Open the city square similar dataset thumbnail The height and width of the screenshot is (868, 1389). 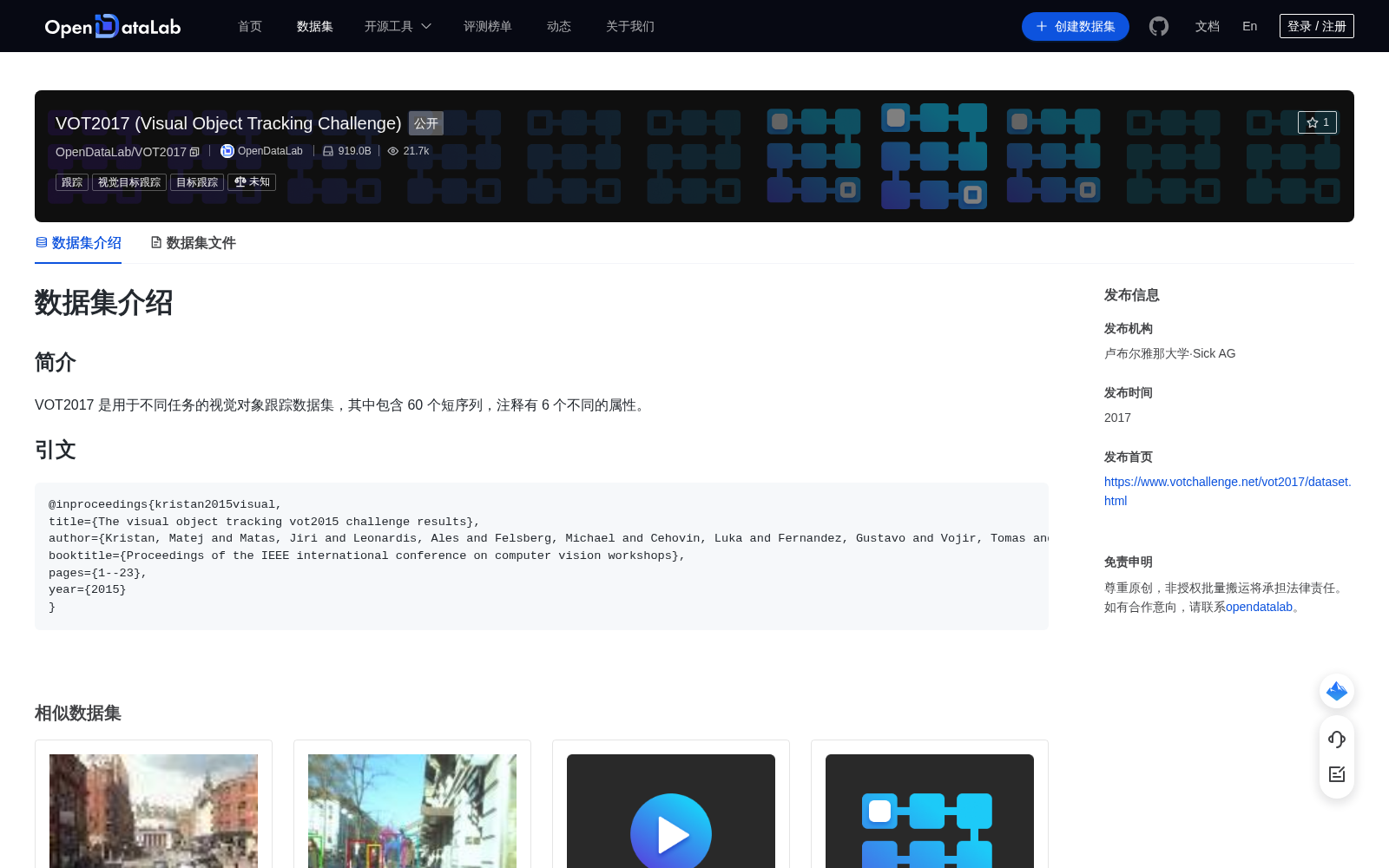pyautogui.click(x=154, y=811)
